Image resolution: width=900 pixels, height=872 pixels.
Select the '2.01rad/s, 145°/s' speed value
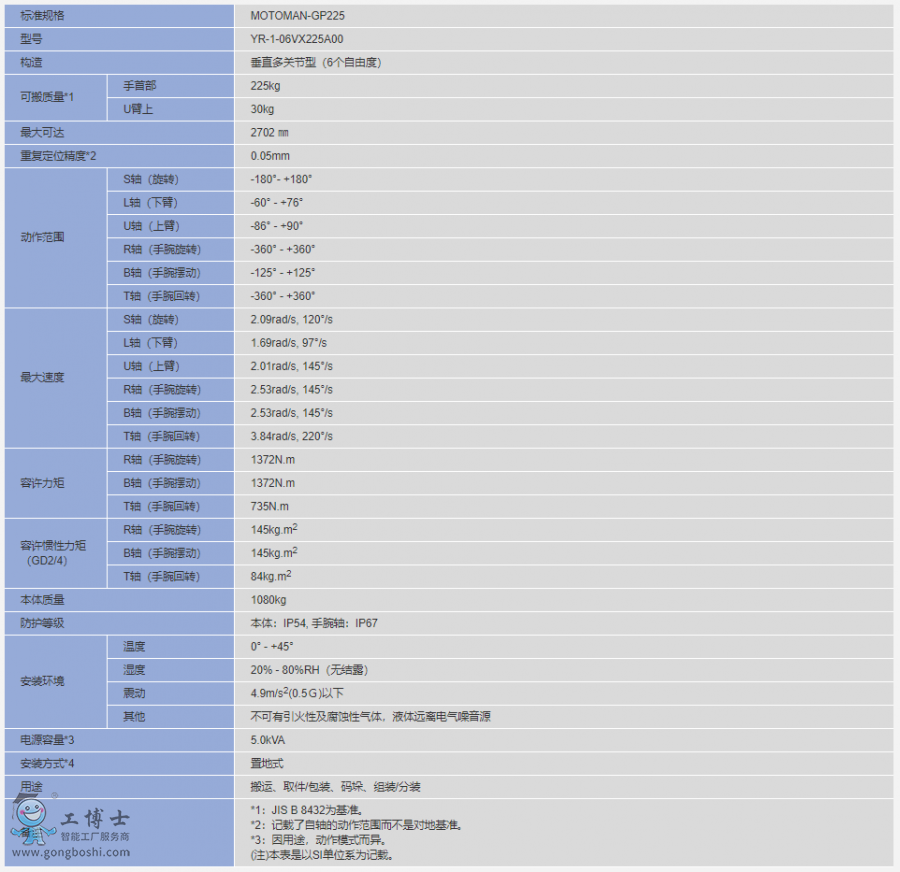click(292, 366)
